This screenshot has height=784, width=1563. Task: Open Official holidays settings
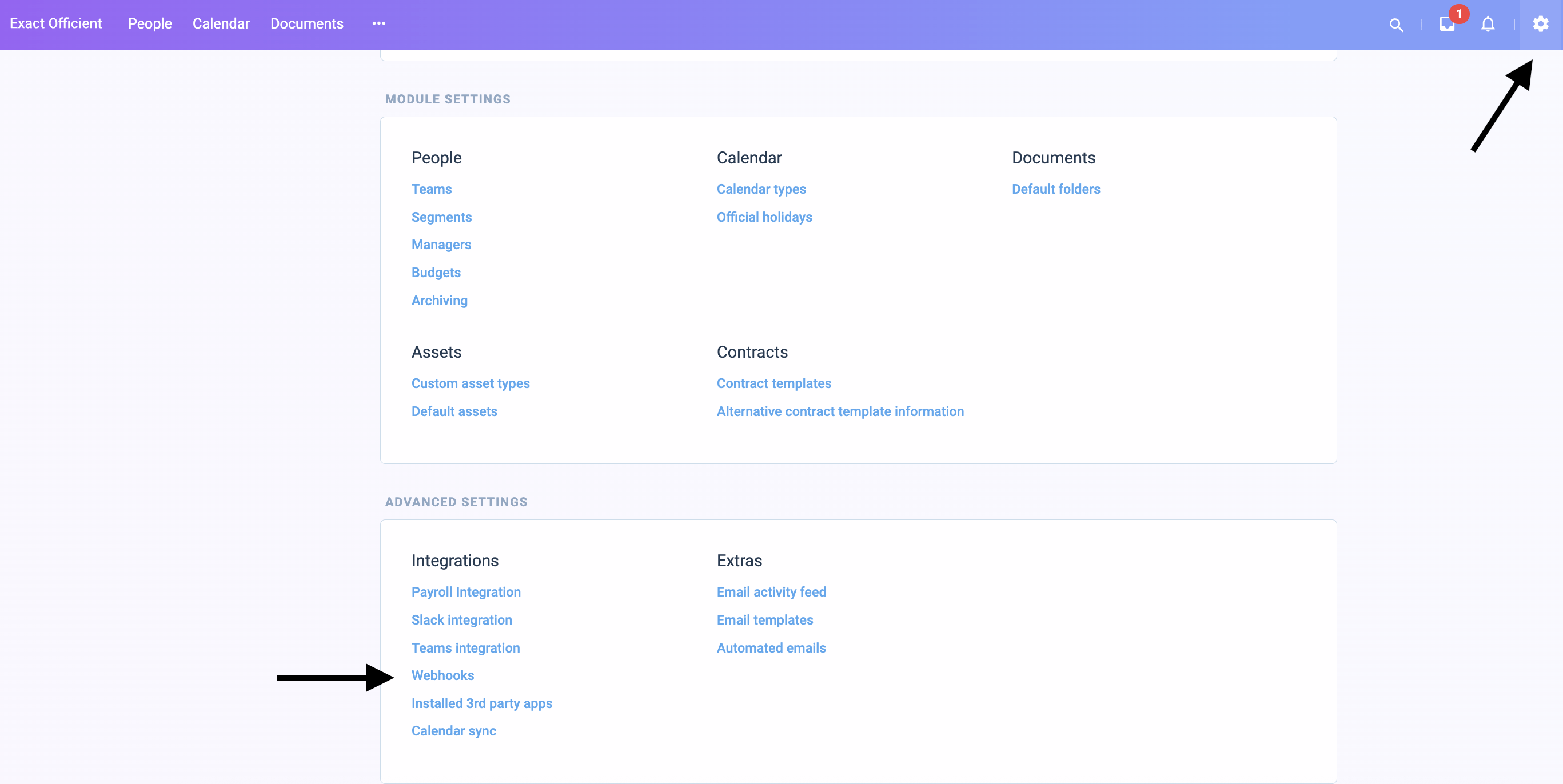coord(764,217)
